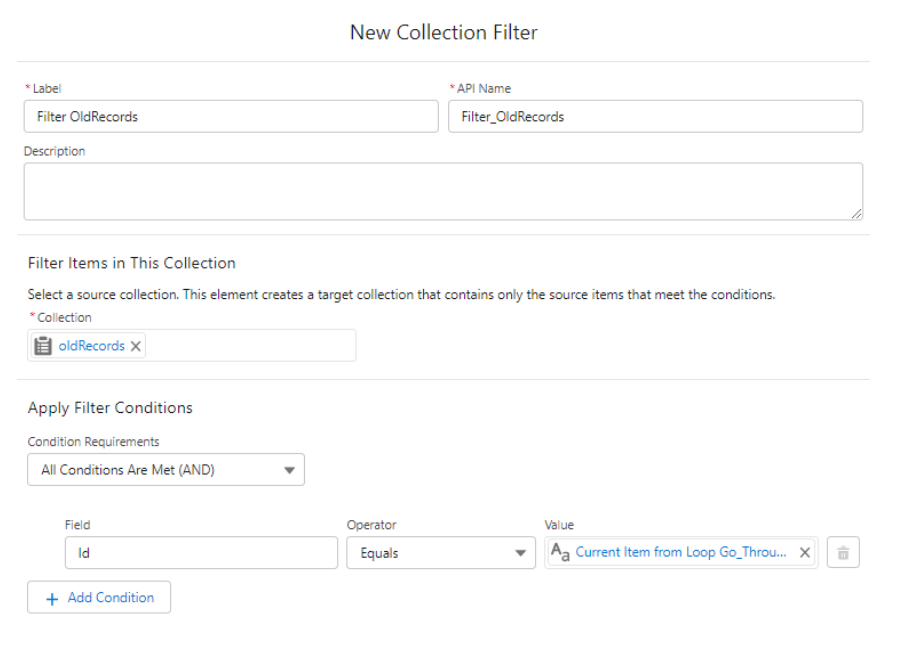Expand the Operator Equals dropdown
Screen dimensions: 904x651
[440, 553]
